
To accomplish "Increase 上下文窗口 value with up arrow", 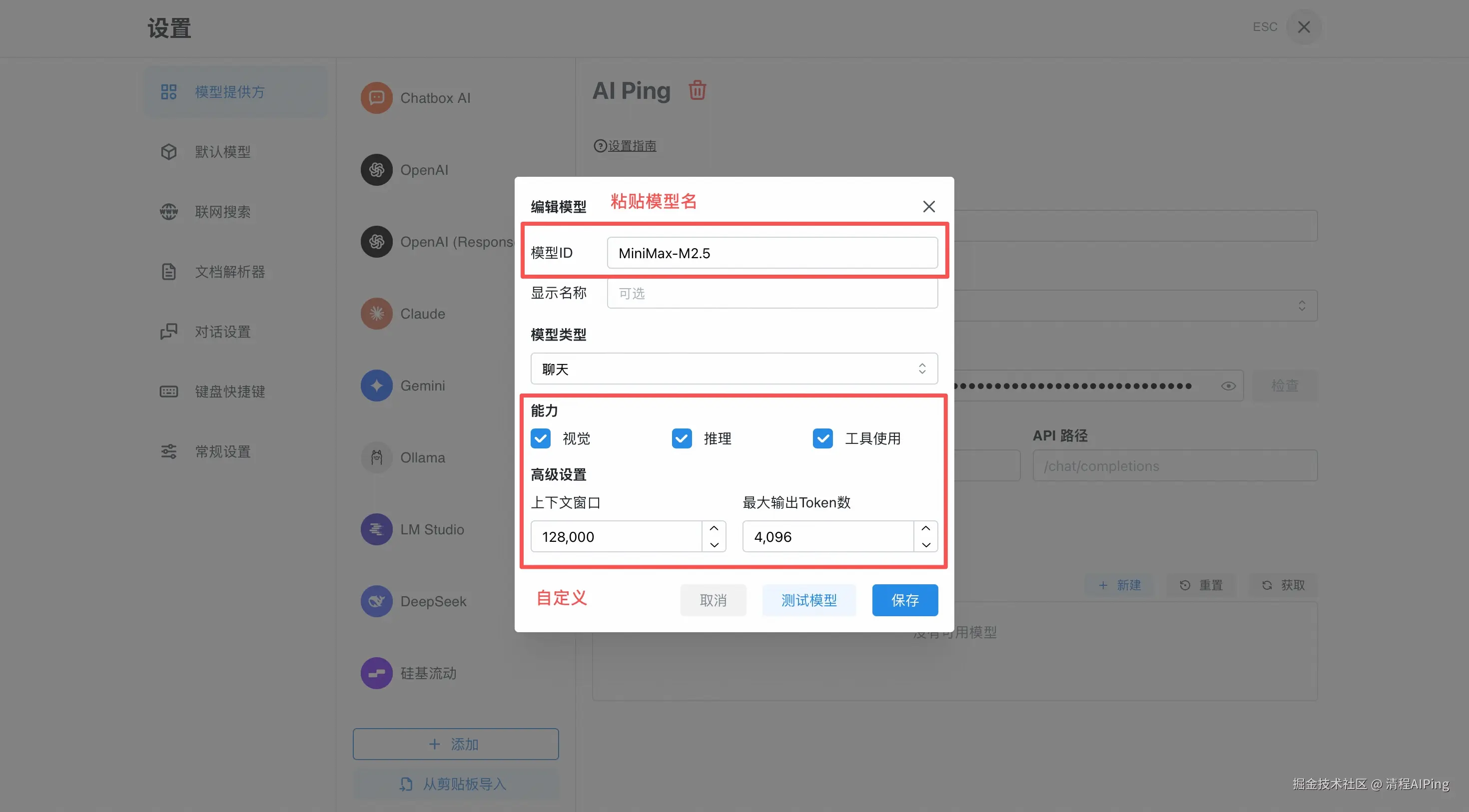I will click(x=714, y=528).
